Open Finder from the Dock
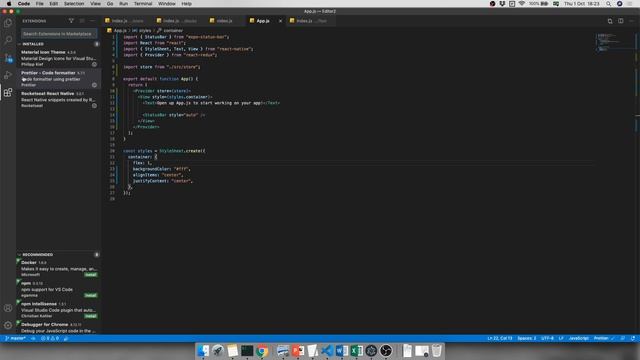 (x=203, y=351)
